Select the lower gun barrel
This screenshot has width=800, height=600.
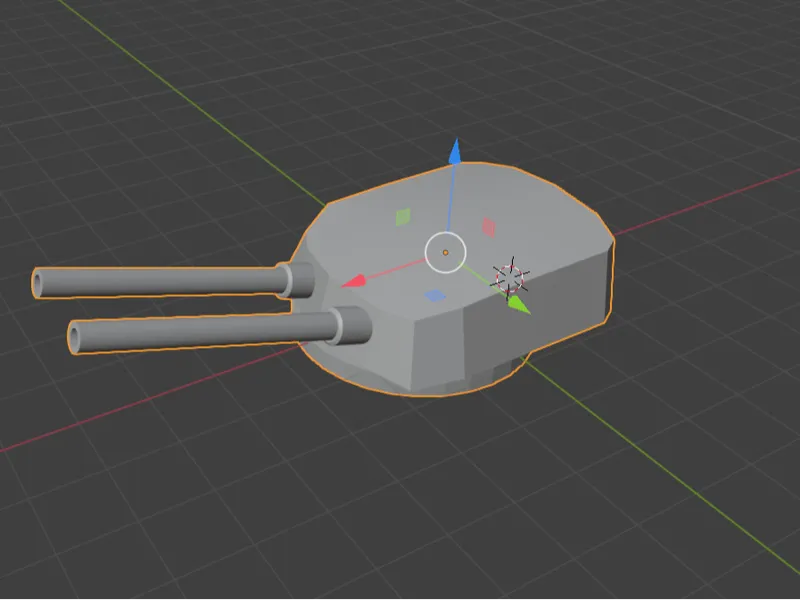pos(204,333)
